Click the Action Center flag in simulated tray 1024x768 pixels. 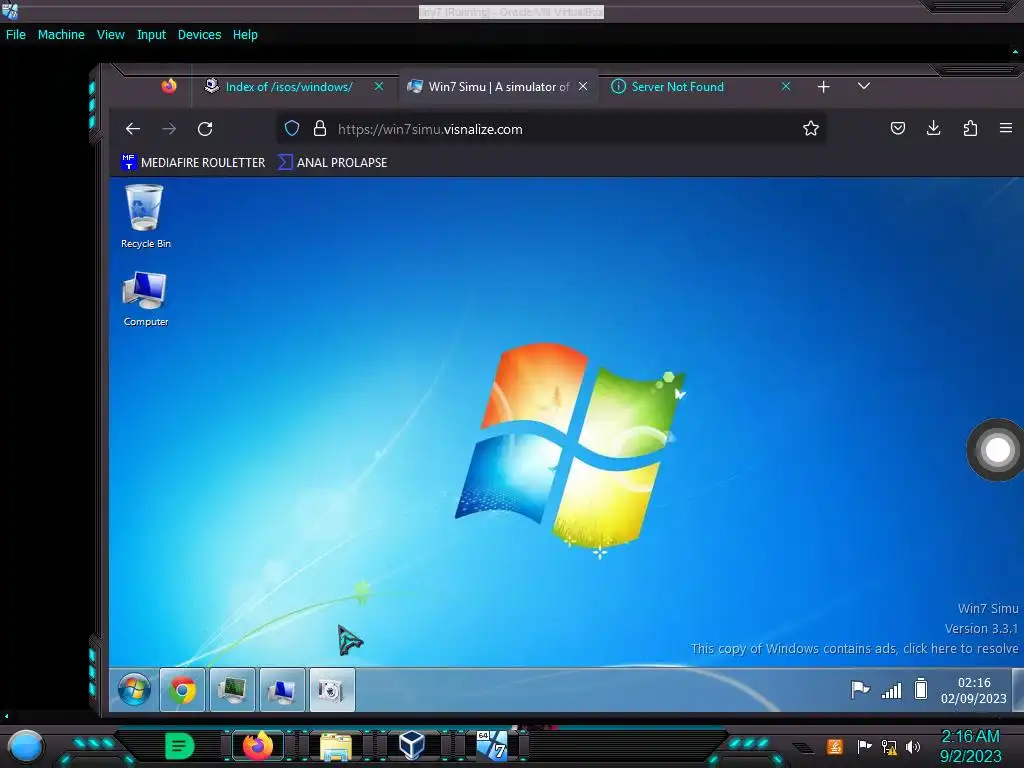click(860, 690)
